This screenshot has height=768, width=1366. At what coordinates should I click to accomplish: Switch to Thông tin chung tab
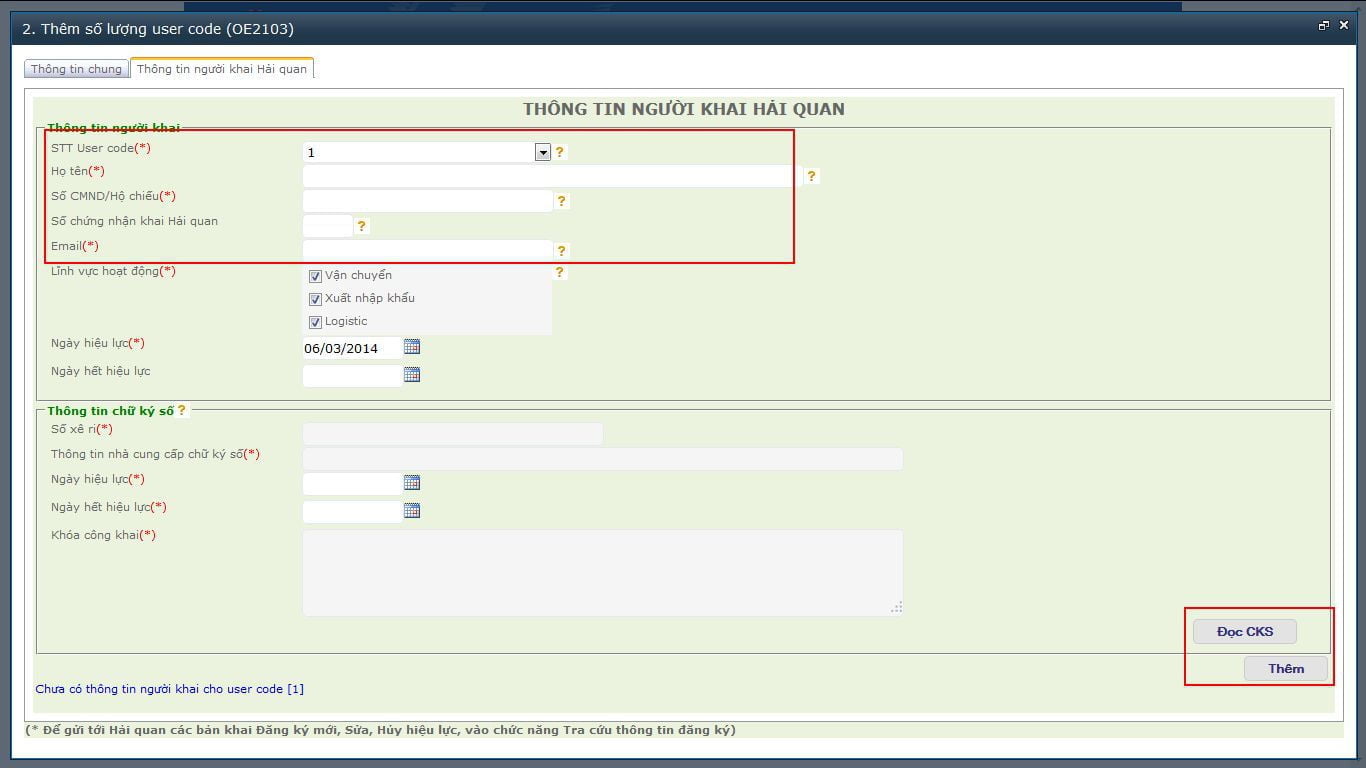76,69
